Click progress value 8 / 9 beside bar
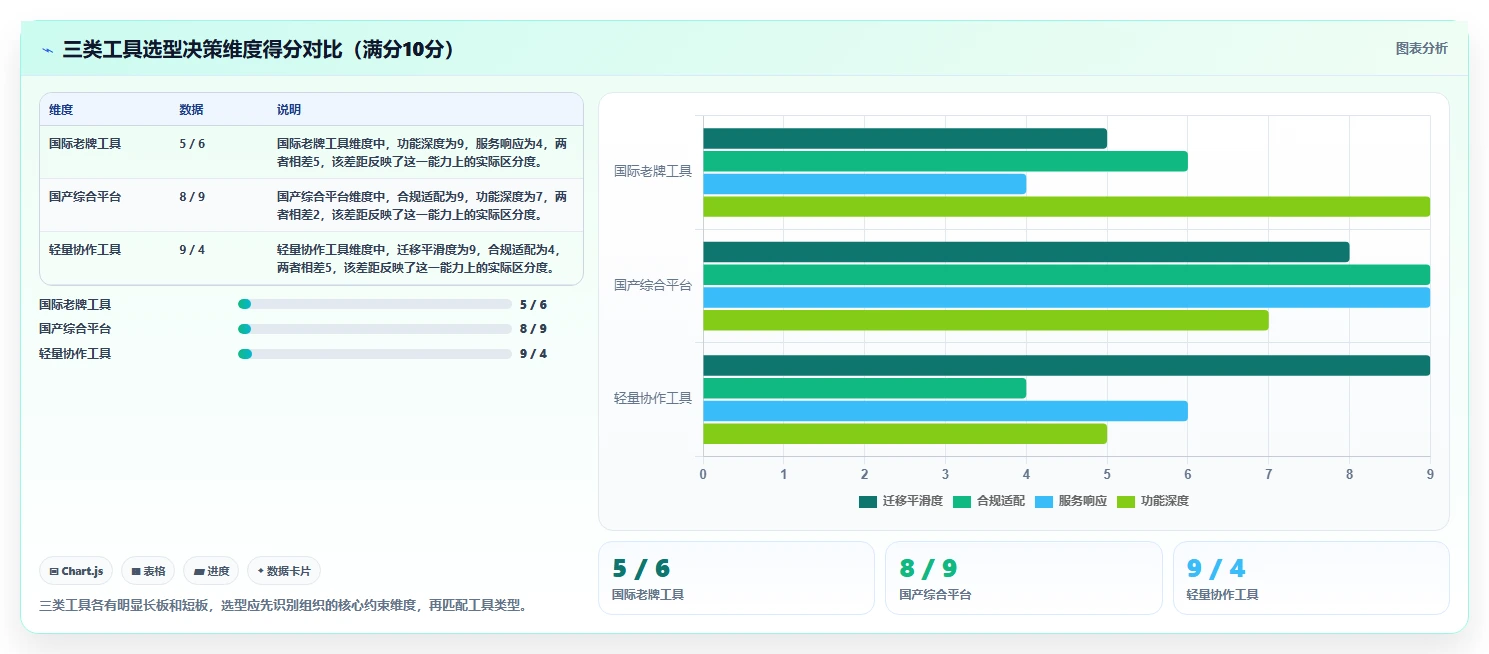This screenshot has height=654, width=1489. coord(533,329)
